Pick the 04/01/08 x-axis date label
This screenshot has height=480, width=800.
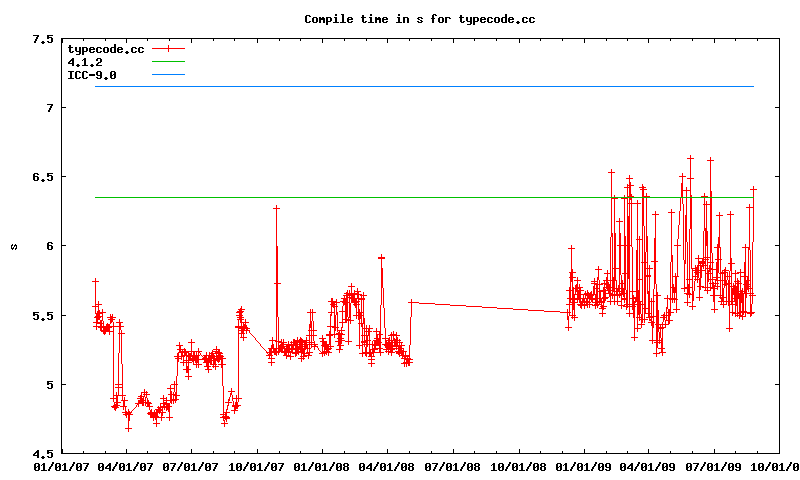388,466
